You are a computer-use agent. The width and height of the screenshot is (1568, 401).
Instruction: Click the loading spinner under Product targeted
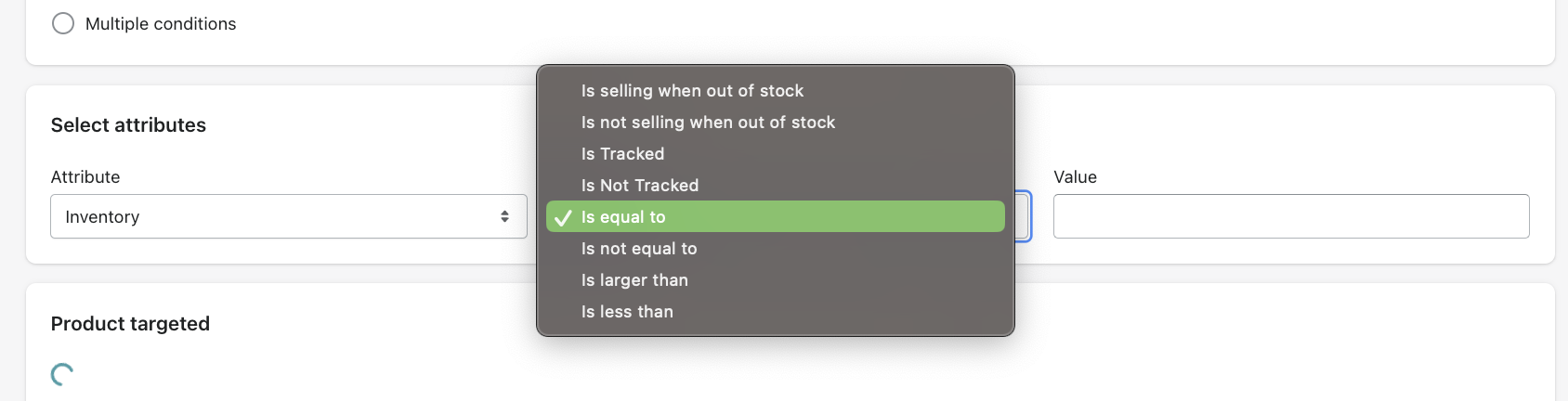[x=62, y=374]
